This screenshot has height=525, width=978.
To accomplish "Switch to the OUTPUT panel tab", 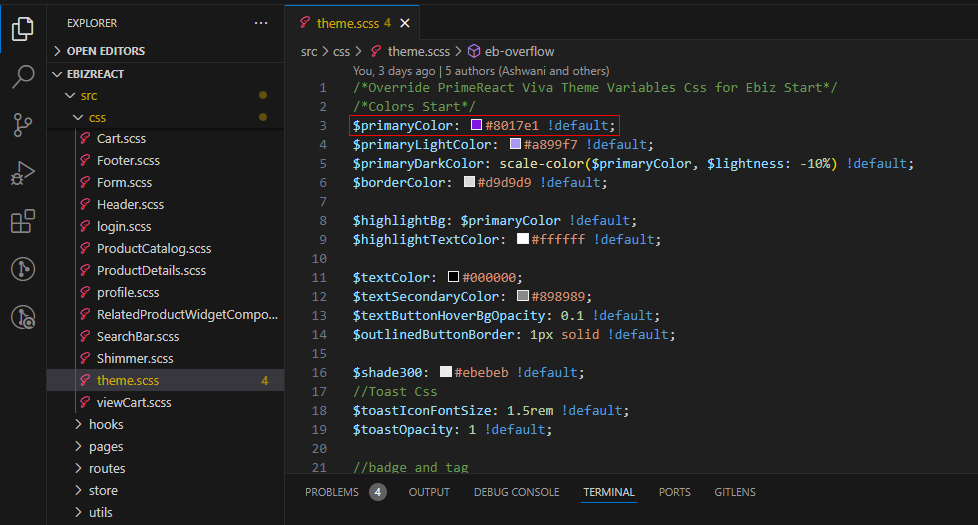I will [429, 492].
